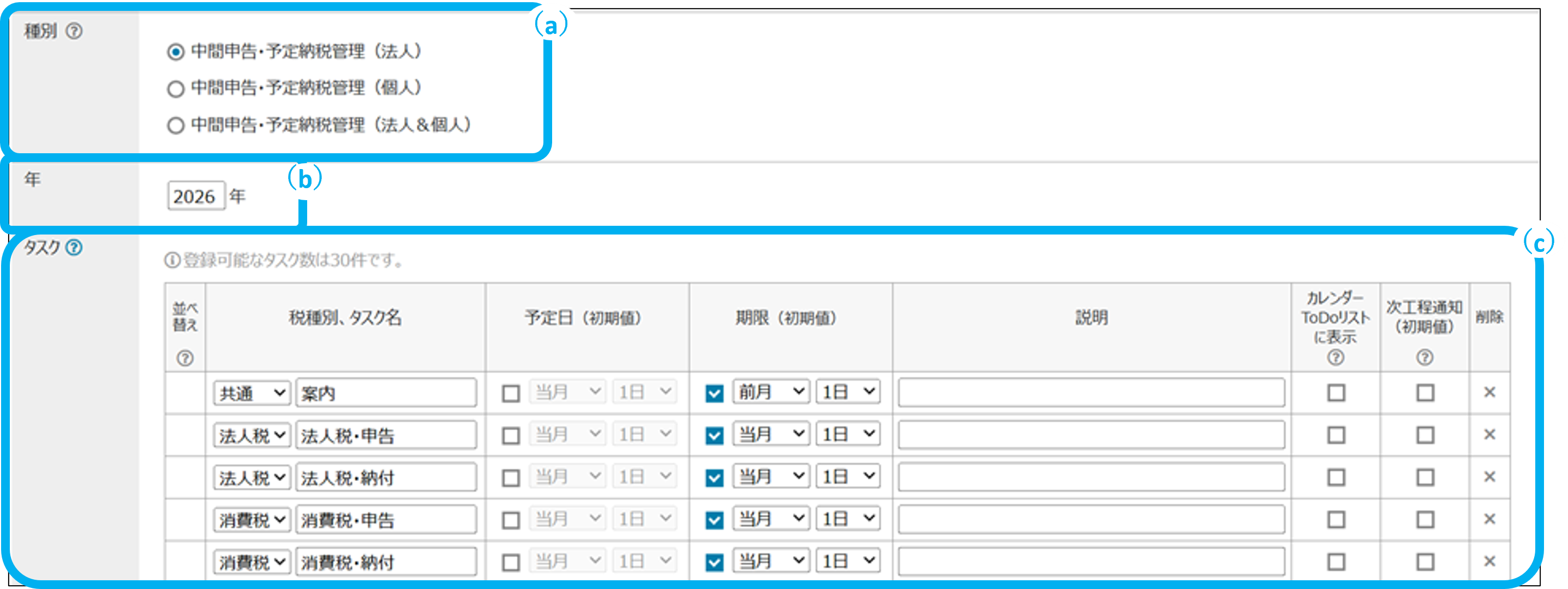Open tax type dropdown showing 共通
This screenshot has height=589, width=1568.
pyautogui.click(x=252, y=393)
